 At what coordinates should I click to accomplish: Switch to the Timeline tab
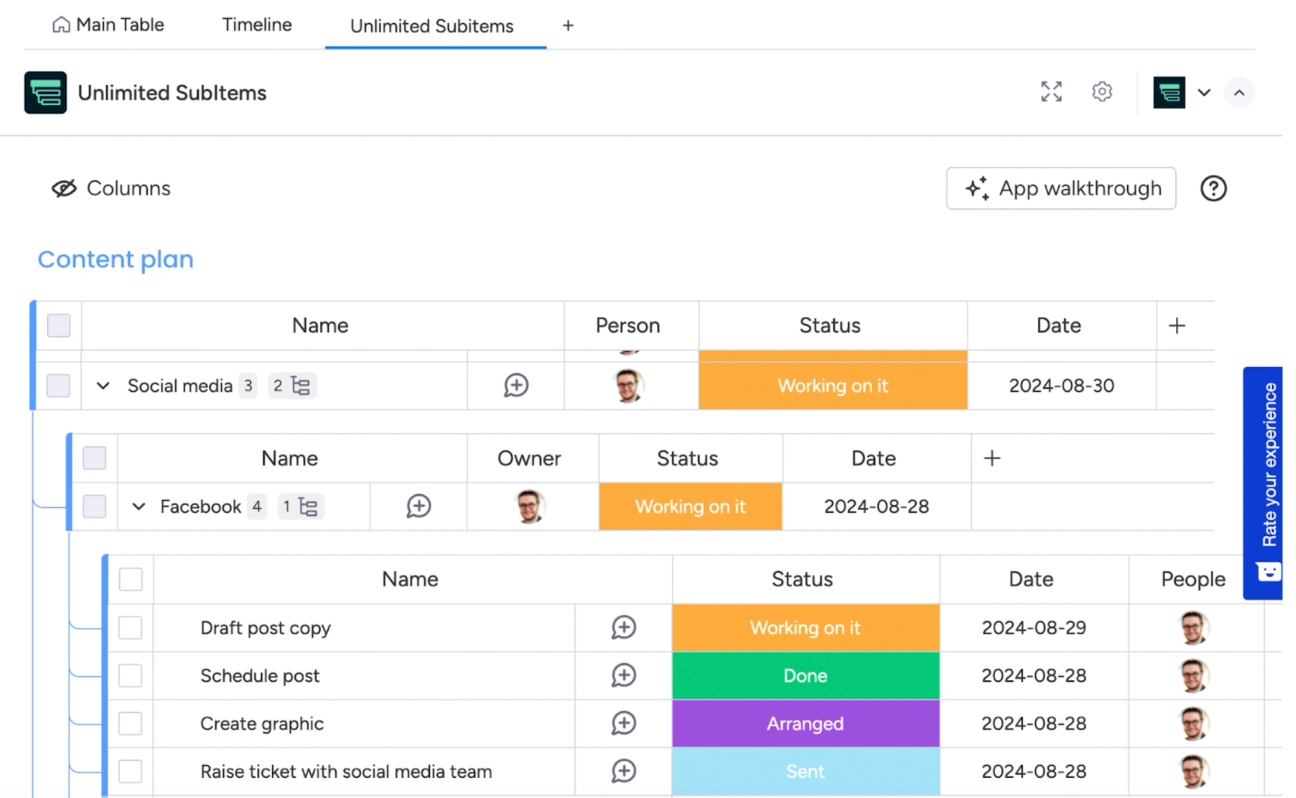(256, 24)
